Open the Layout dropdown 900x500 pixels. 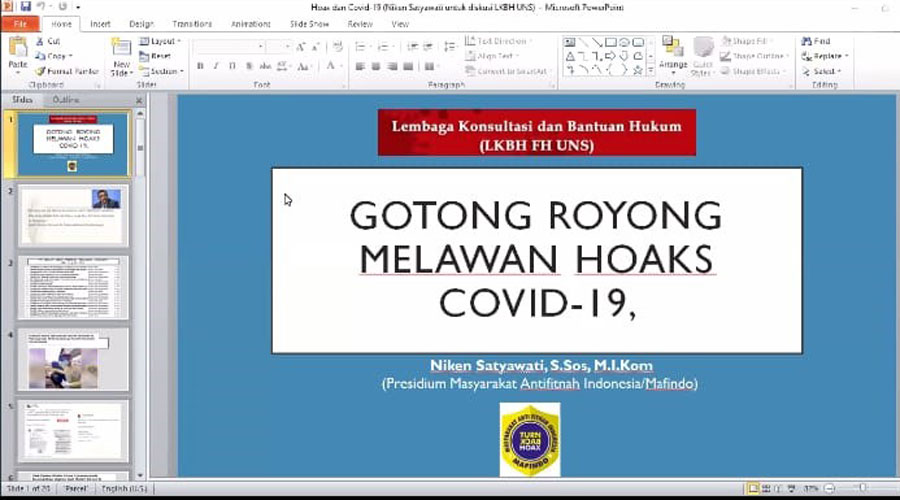coord(160,41)
